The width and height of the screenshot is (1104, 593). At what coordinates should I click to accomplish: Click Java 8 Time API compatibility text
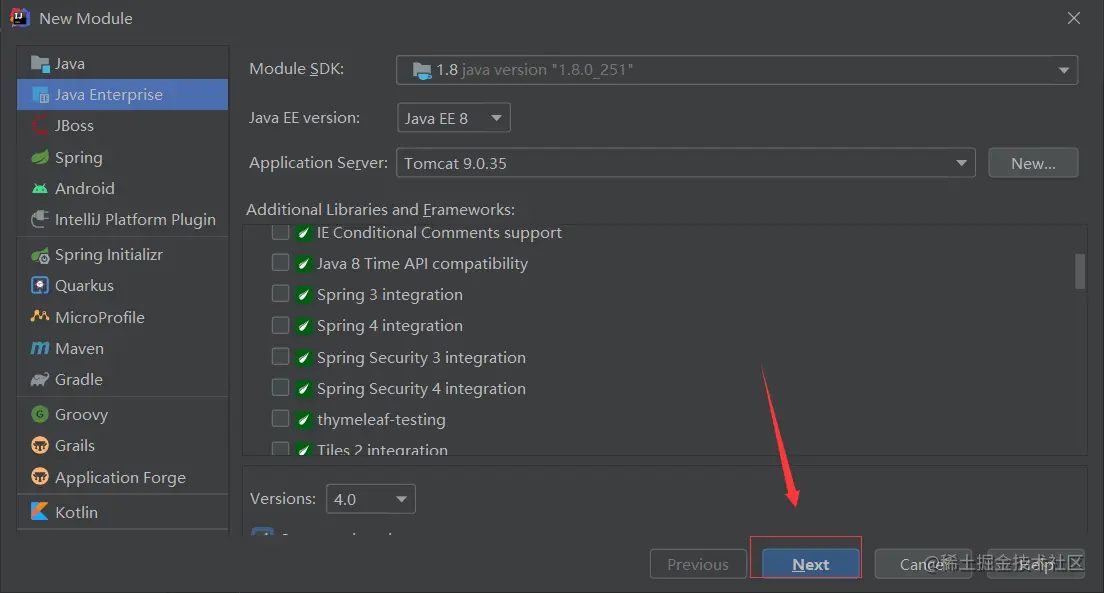point(422,263)
